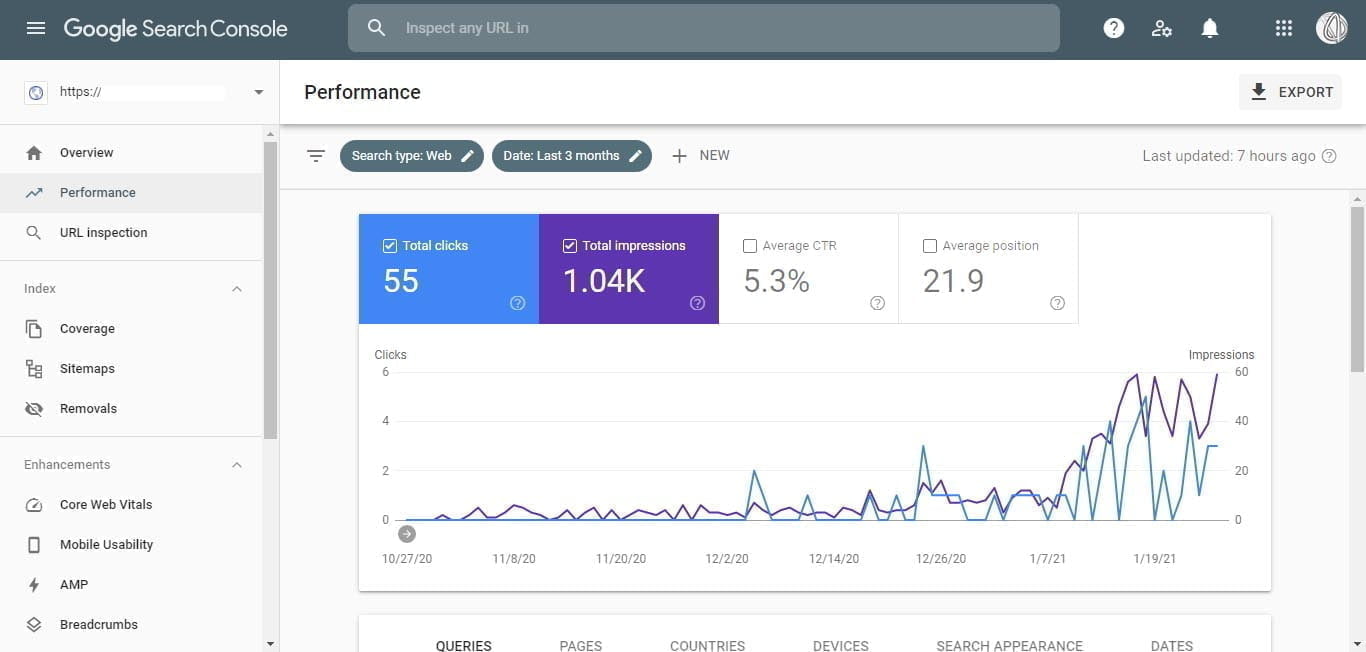Click the Help question mark icon
This screenshot has width=1366, height=652.
click(x=1113, y=28)
